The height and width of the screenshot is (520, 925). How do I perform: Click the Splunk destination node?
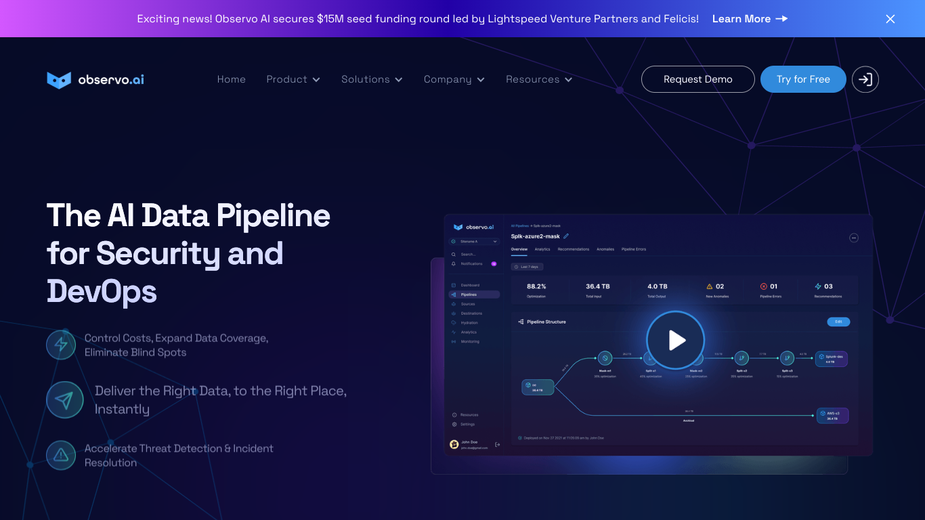click(831, 359)
